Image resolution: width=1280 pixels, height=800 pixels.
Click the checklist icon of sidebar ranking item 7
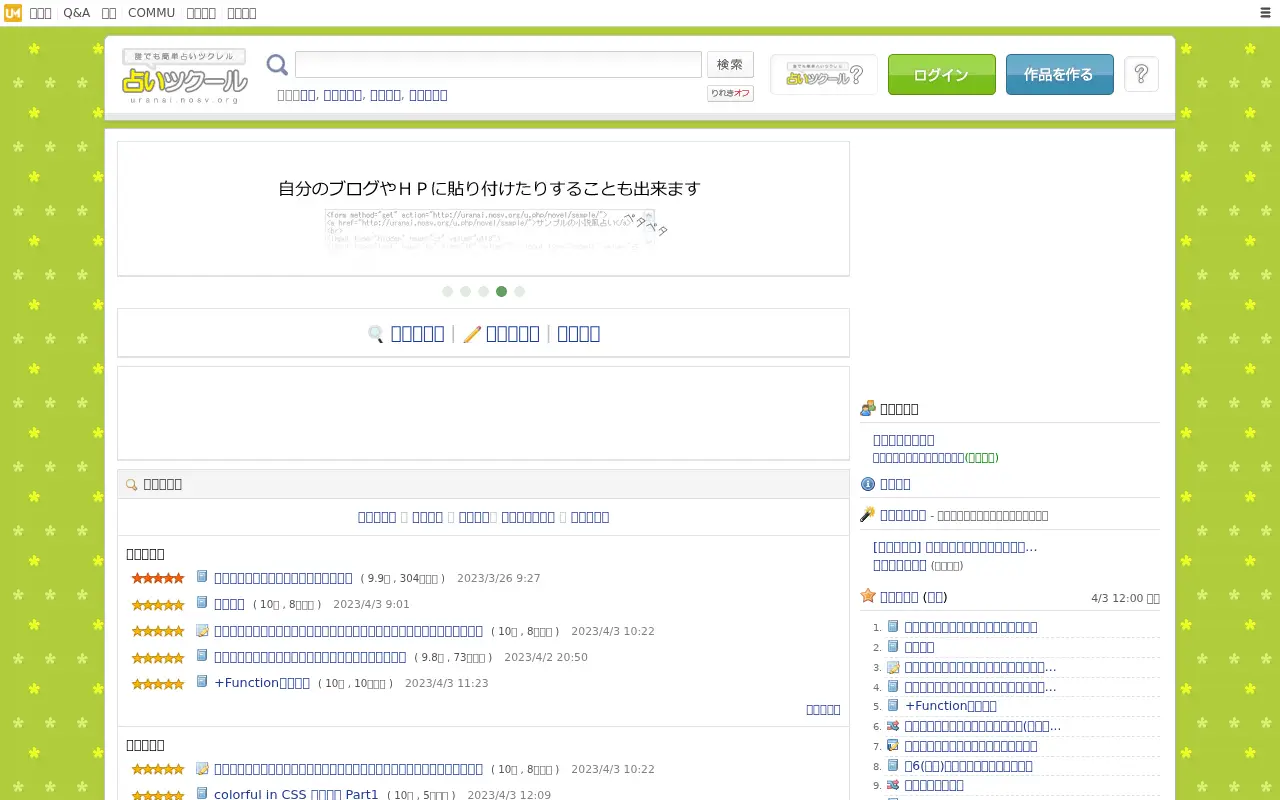[894, 746]
